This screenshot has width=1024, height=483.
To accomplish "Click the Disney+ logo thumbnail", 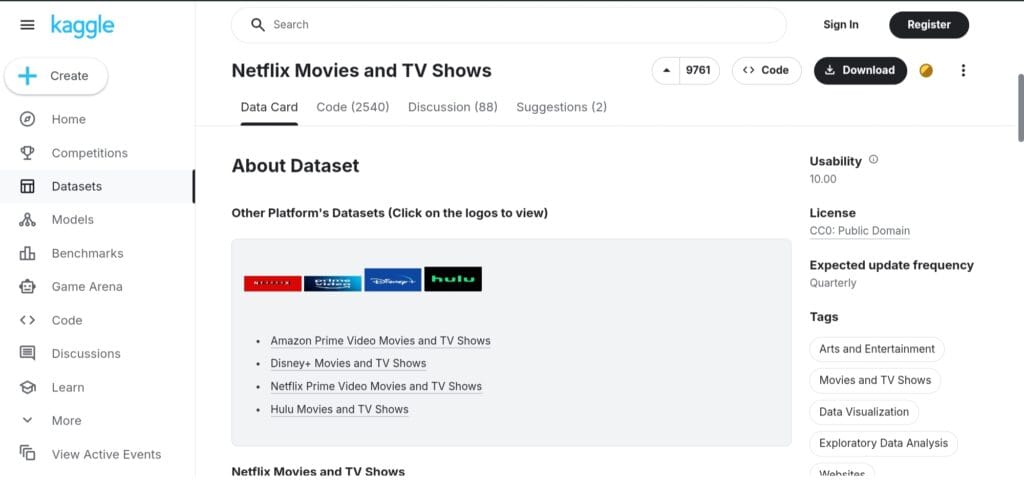I will [x=392, y=280].
